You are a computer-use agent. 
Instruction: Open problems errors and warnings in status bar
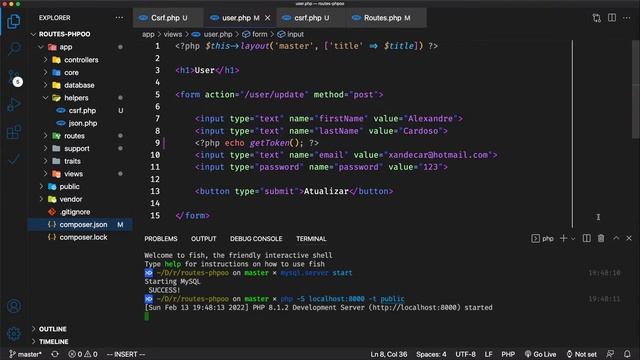tap(83, 354)
